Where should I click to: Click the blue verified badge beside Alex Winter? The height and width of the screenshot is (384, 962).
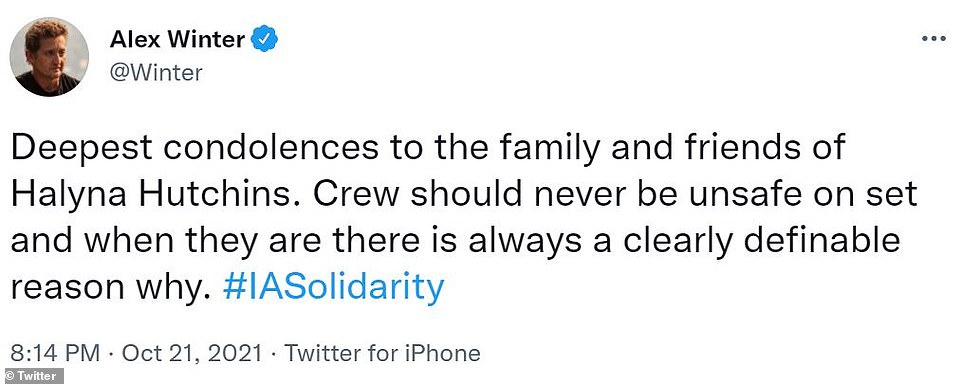(x=265, y=40)
